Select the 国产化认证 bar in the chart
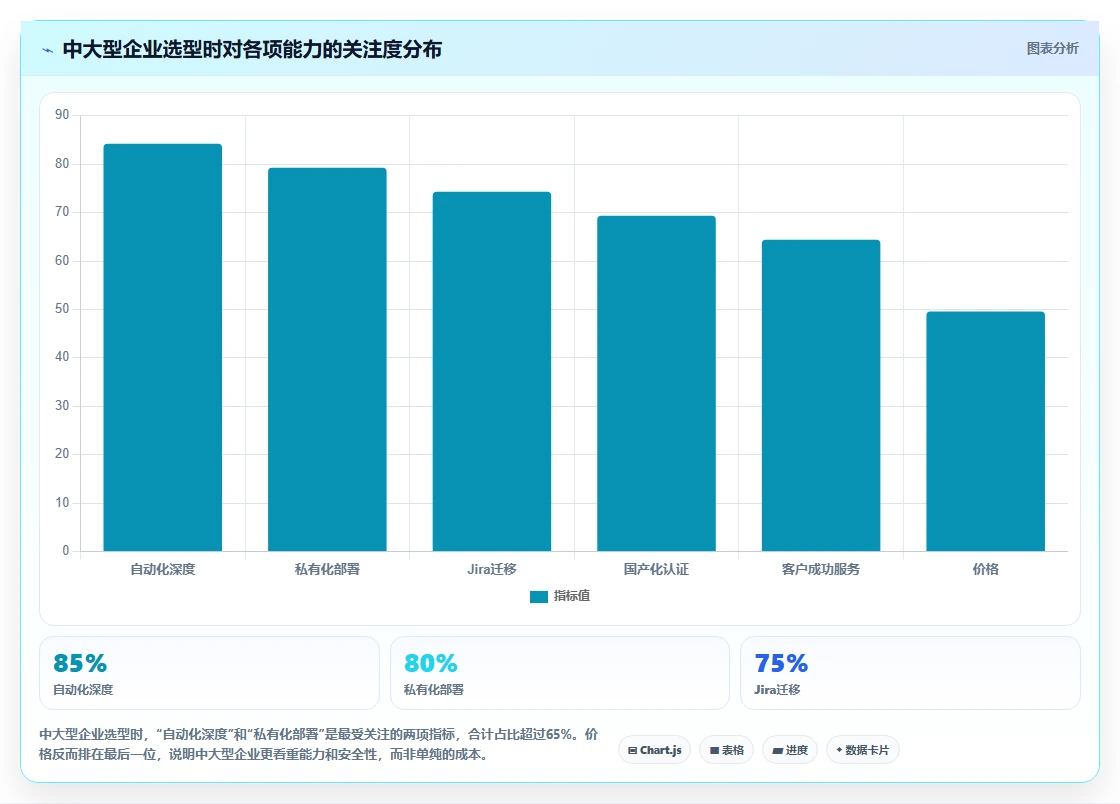The height and width of the screenshot is (804, 1120). 656,383
